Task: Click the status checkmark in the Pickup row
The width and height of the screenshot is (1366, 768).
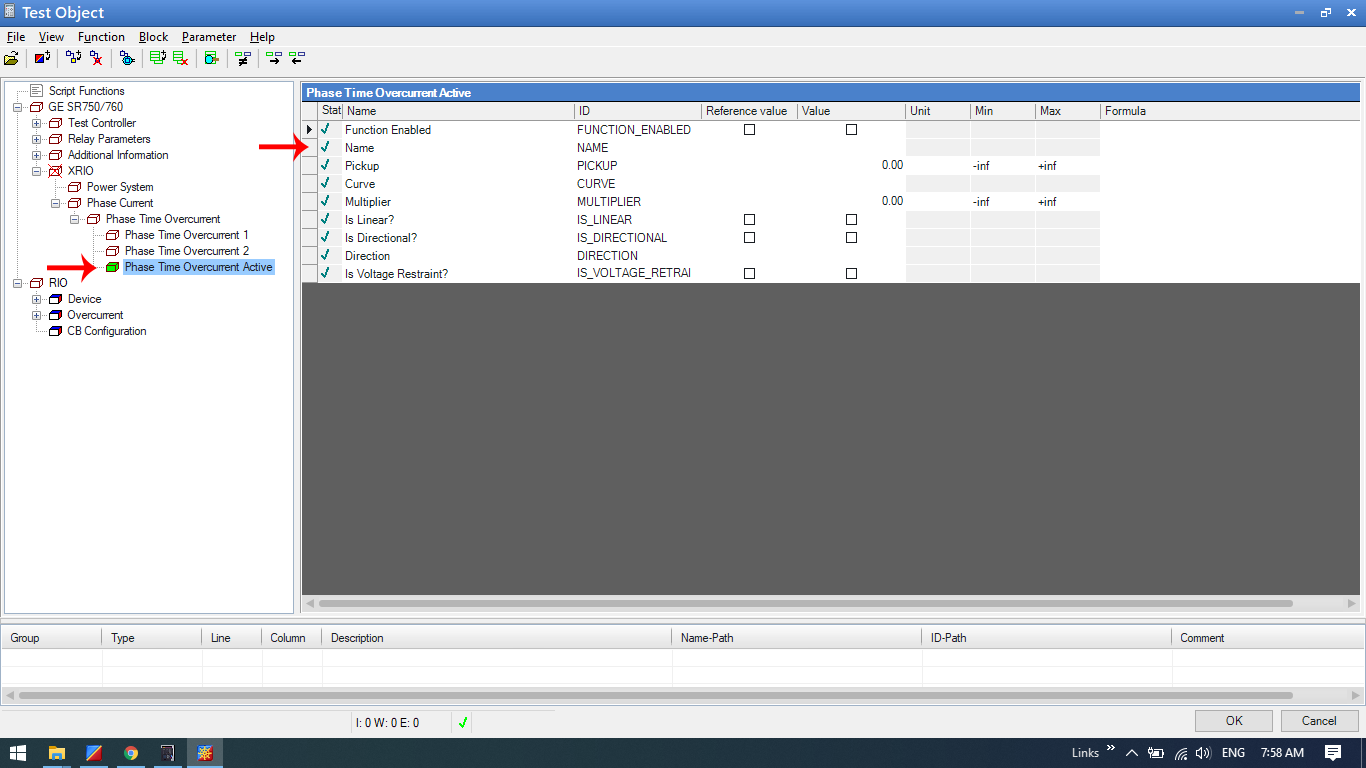Action: pyautogui.click(x=325, y=165)
